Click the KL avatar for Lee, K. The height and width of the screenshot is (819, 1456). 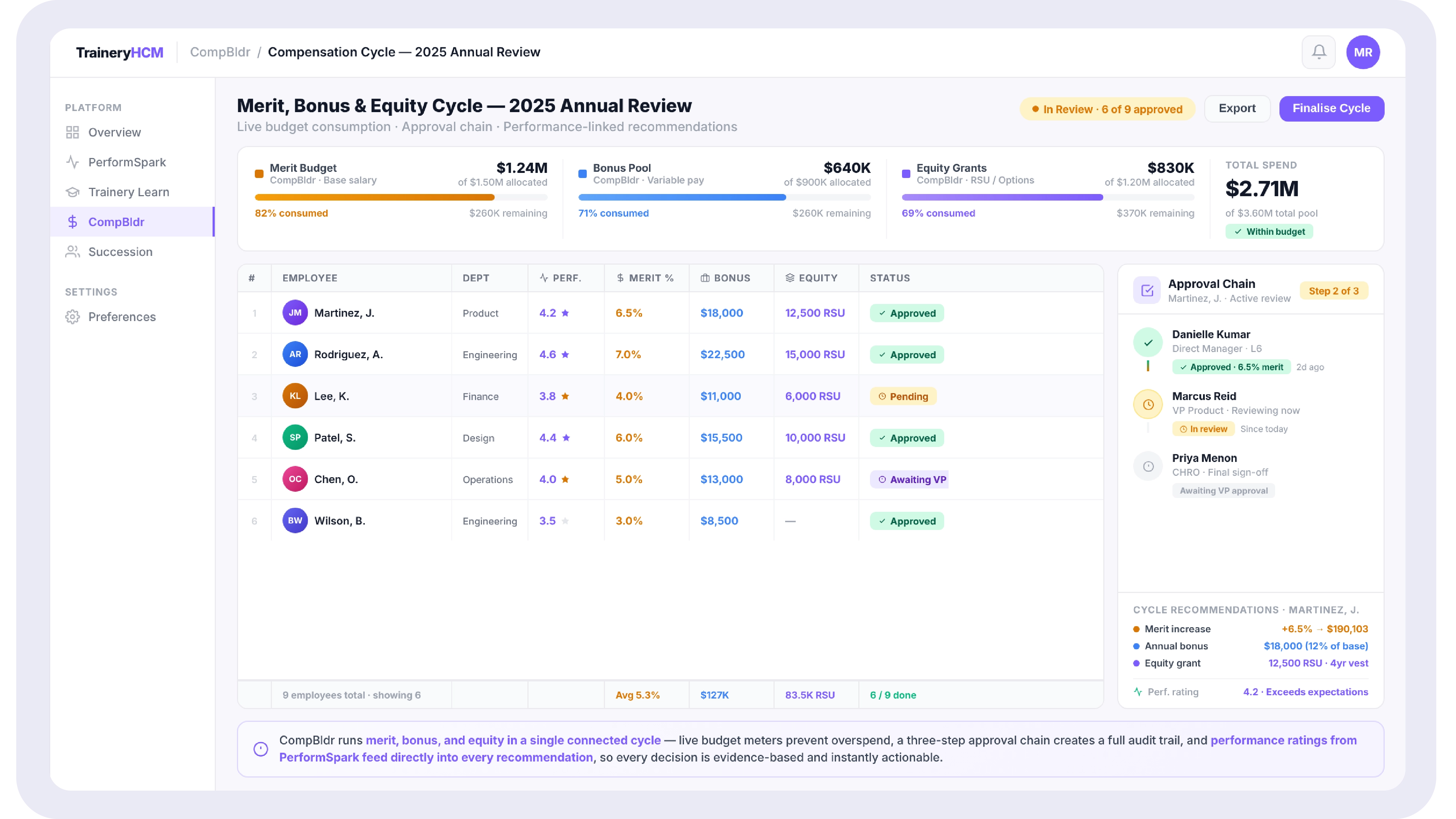point(295,396)
